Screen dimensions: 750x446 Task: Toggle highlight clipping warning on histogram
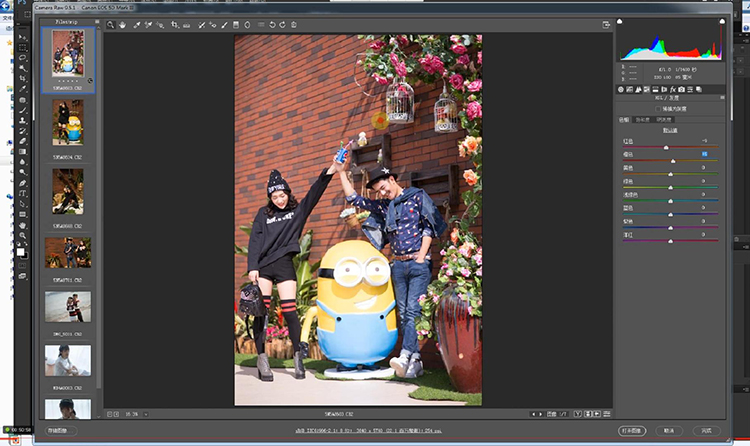[722, 21]
